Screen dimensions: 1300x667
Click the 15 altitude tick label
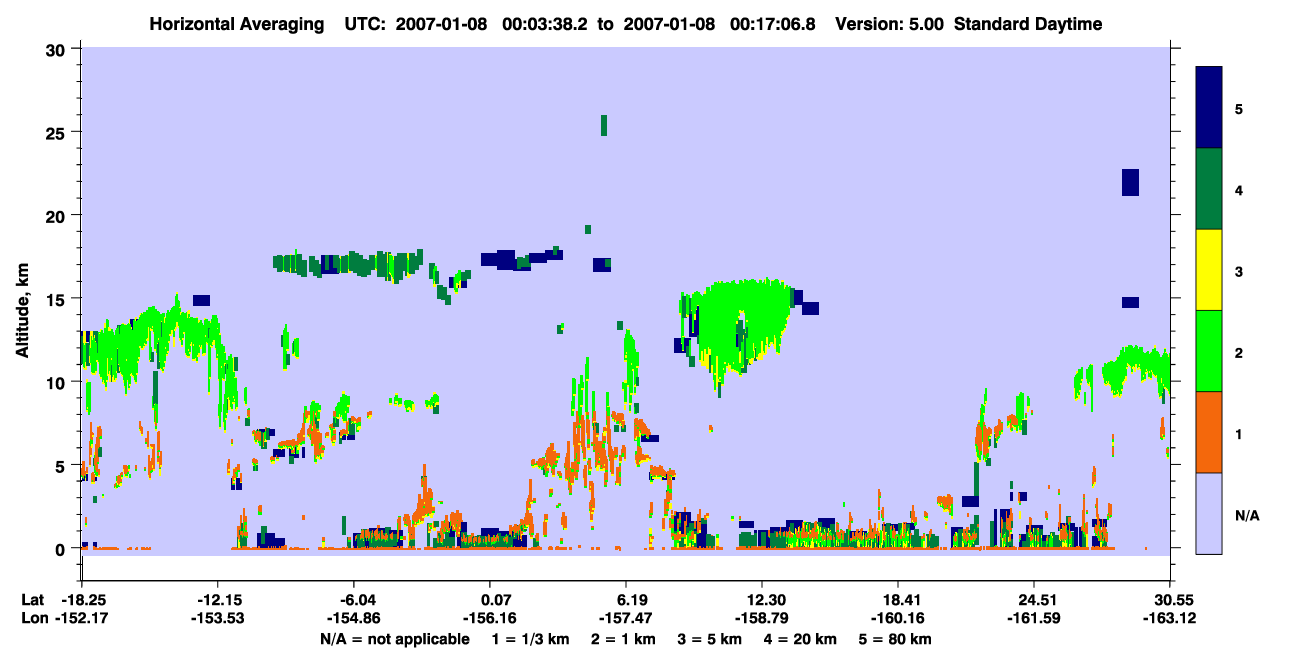[x=58, y=299]
